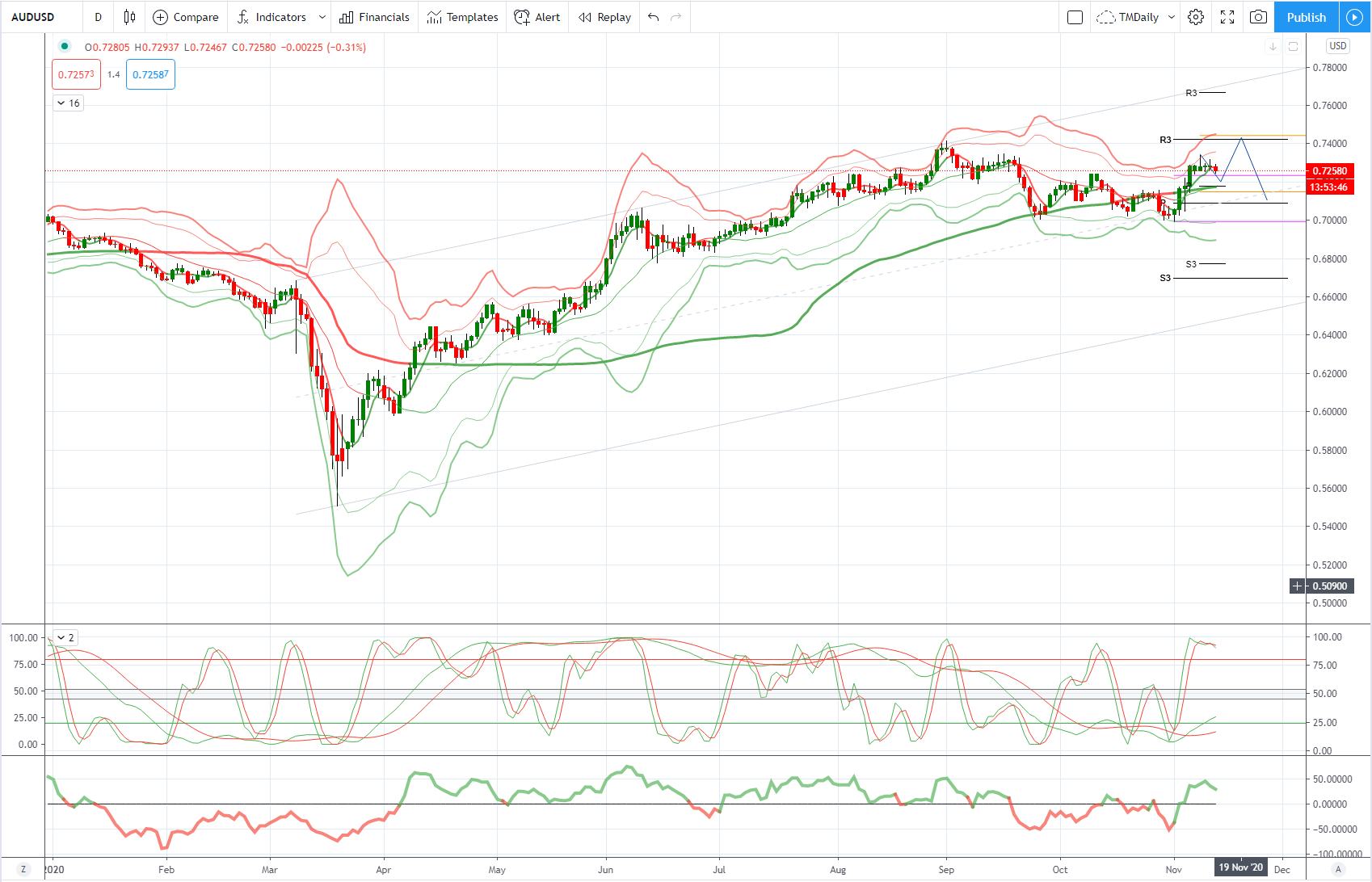The image size is (1372, 882).
Task: Click the OHLC values in the legend
Action: tap(225, 48)
